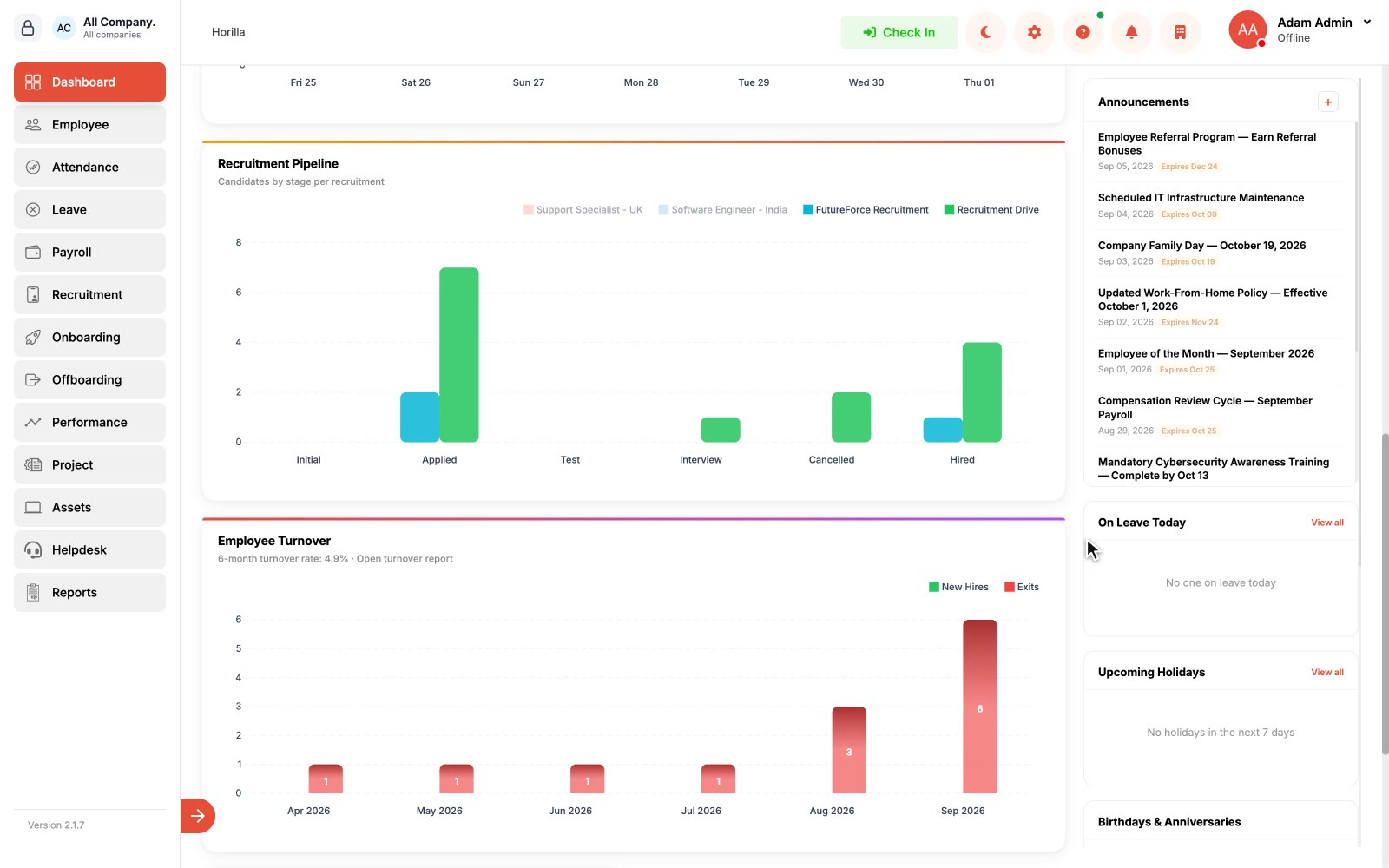Click the green Cancelled bar in pipeline chart
The image size is (1389, 868).
click(x=851, y=418)
